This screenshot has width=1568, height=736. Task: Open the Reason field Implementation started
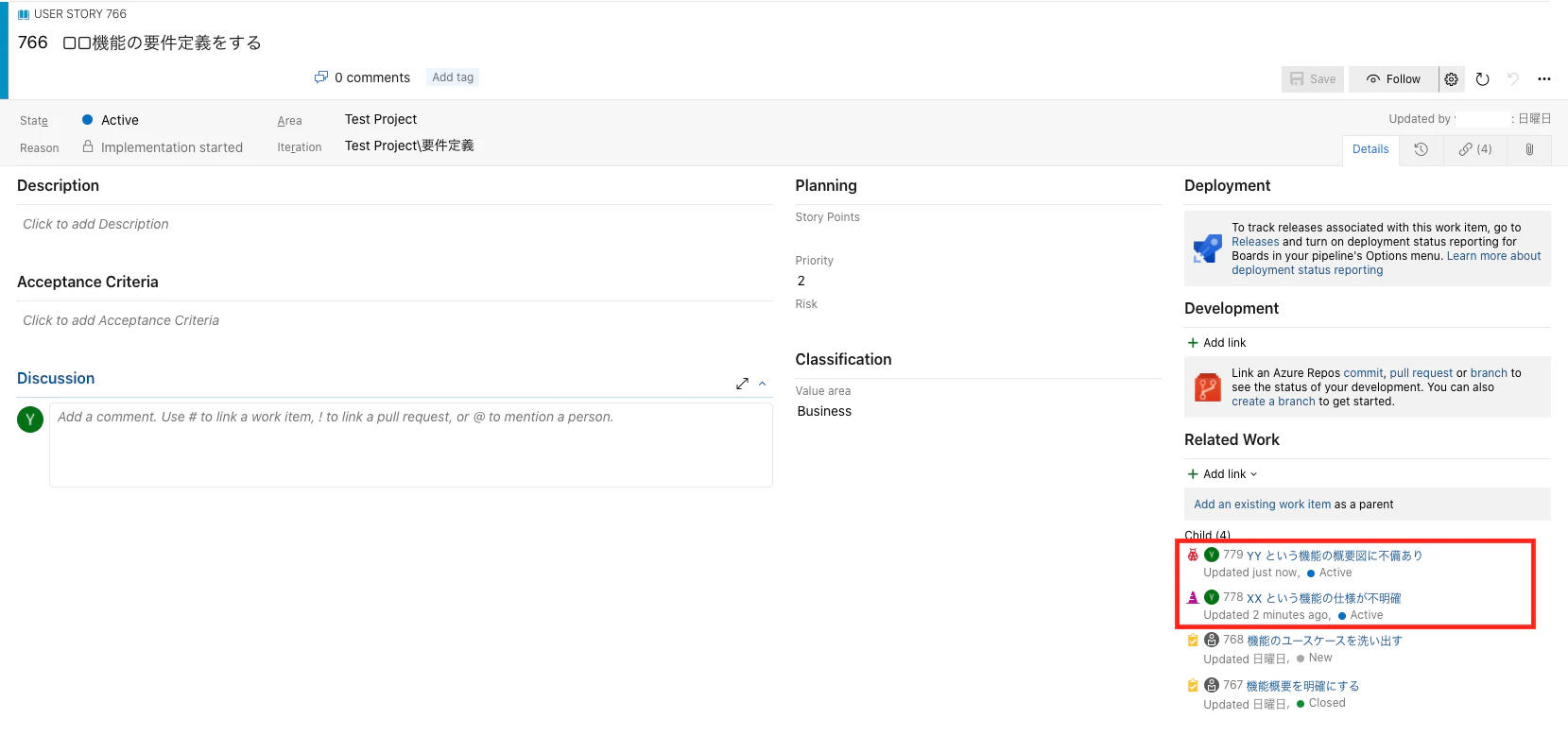point(172,147)
